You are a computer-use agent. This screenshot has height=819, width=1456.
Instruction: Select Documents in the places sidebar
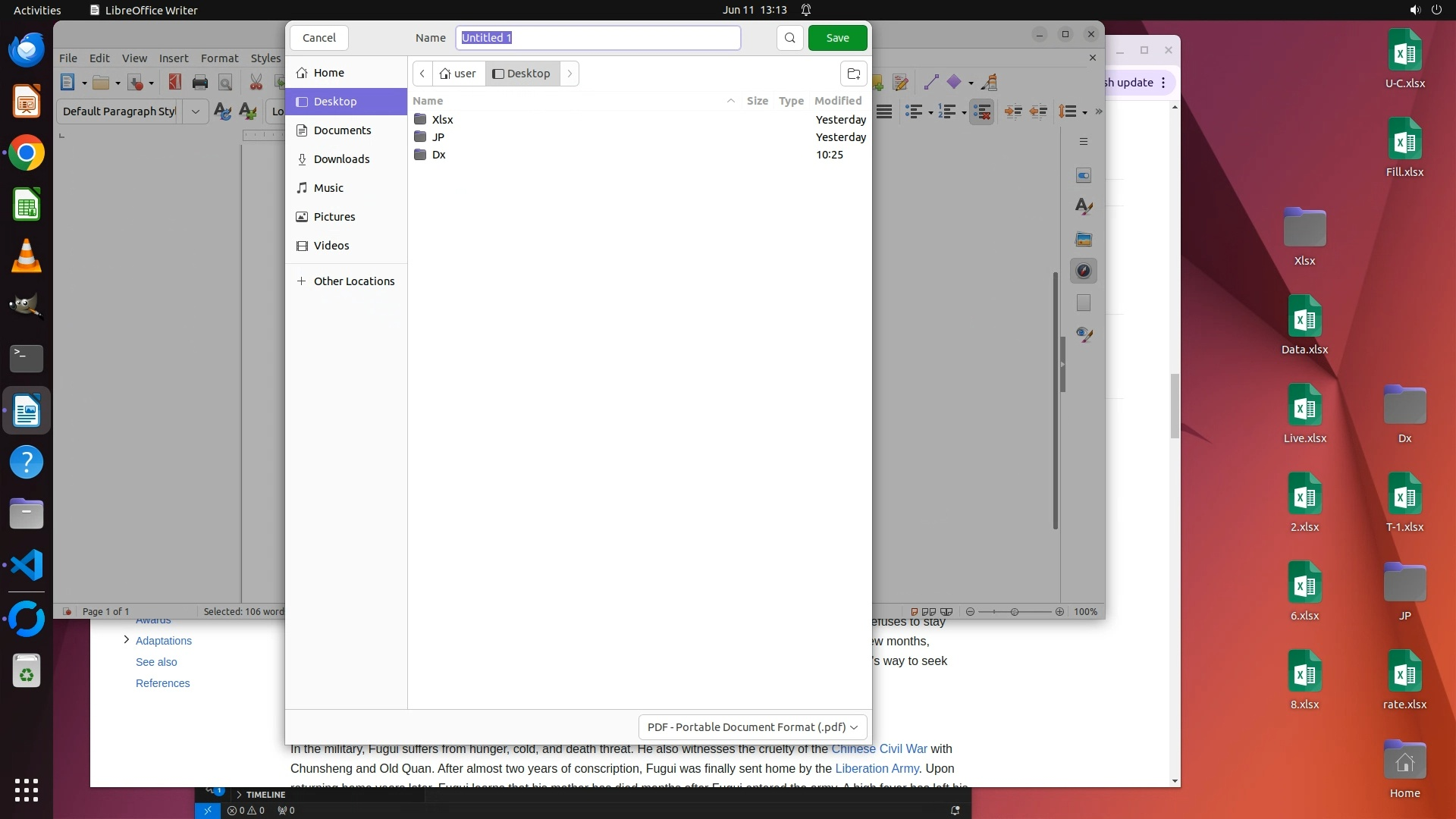342,130
